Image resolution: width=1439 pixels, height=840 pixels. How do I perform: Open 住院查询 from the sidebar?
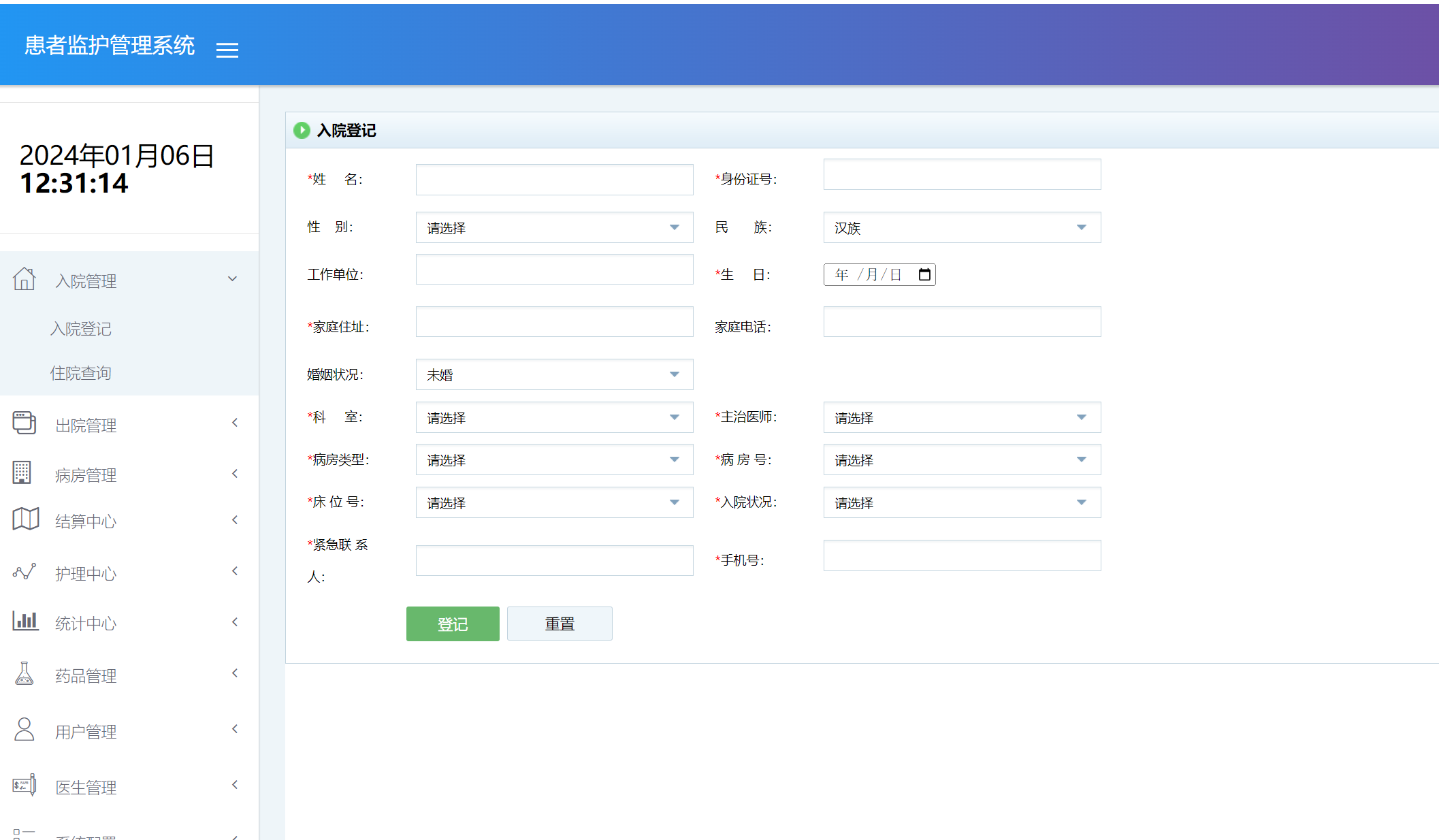click(x=81, y=372)
